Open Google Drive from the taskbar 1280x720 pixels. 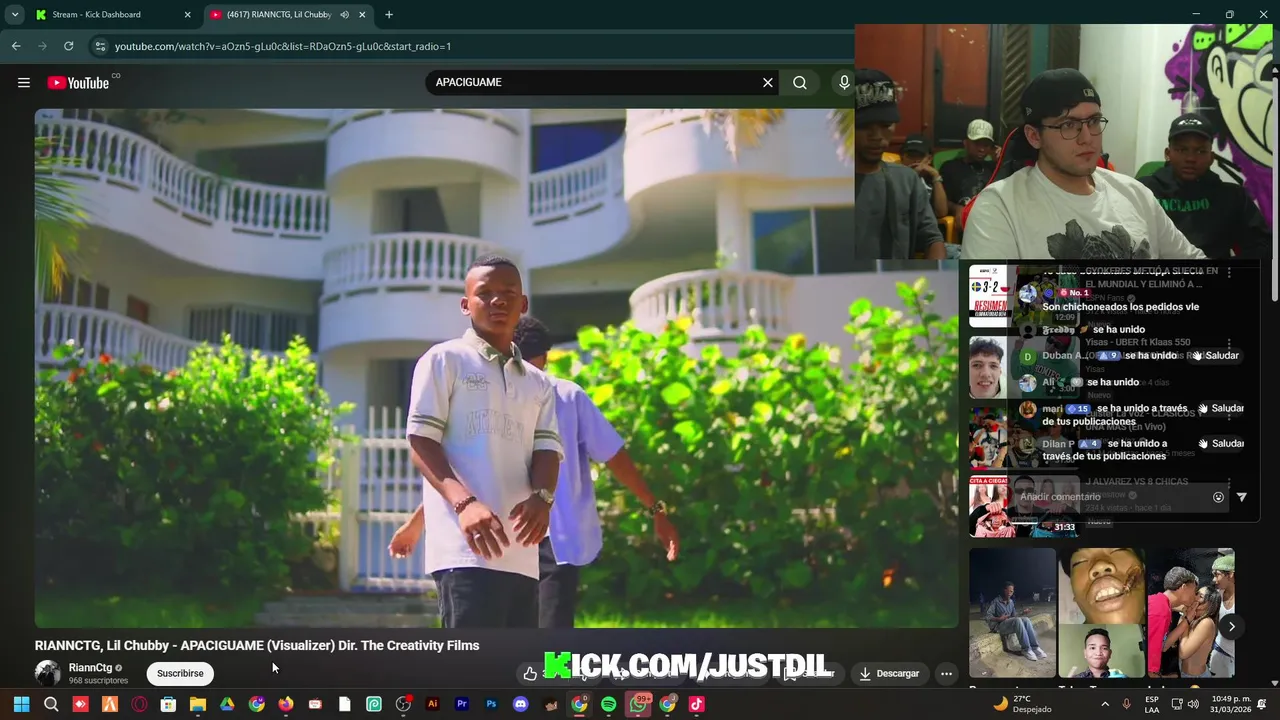pos(227,704)
